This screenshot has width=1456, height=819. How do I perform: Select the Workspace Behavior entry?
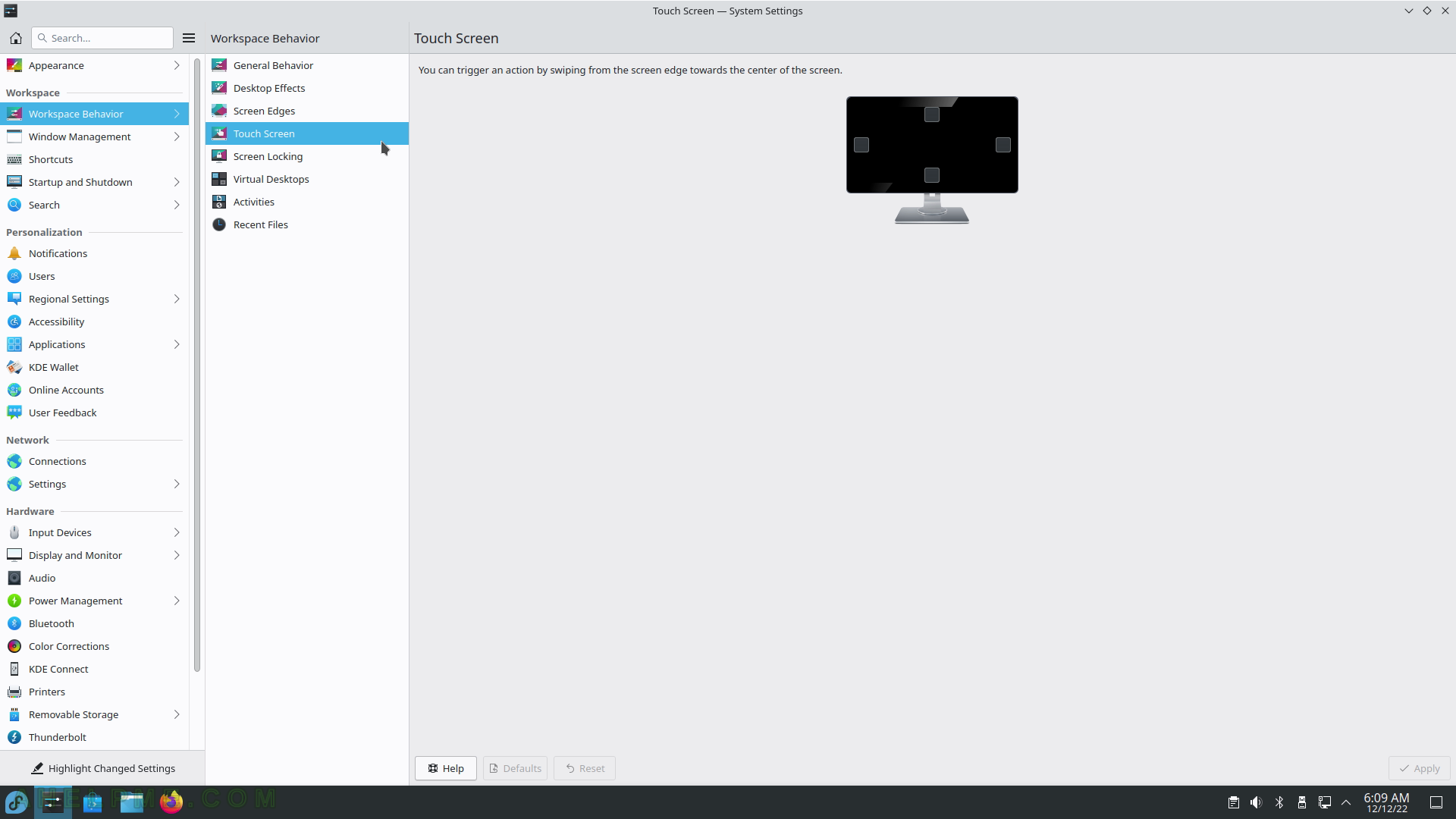[94, 114]
